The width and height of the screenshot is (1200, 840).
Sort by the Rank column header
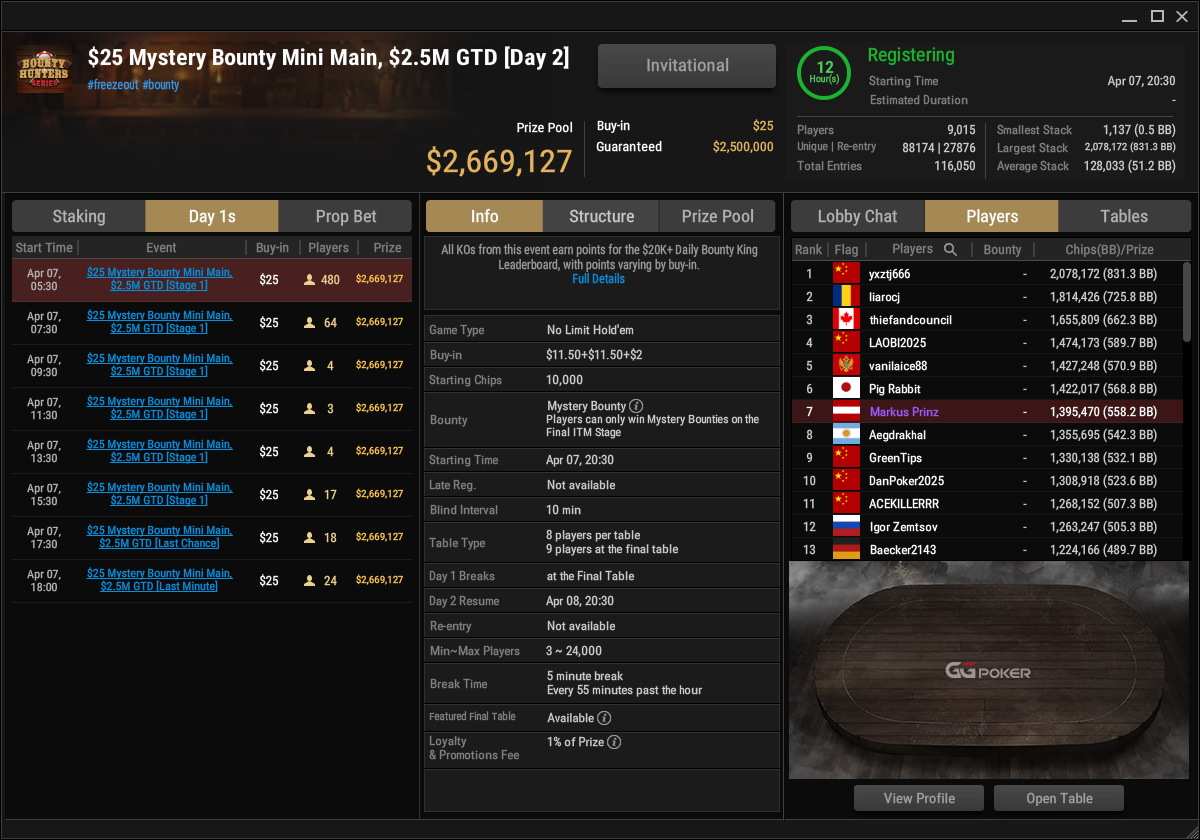[808, 250]
